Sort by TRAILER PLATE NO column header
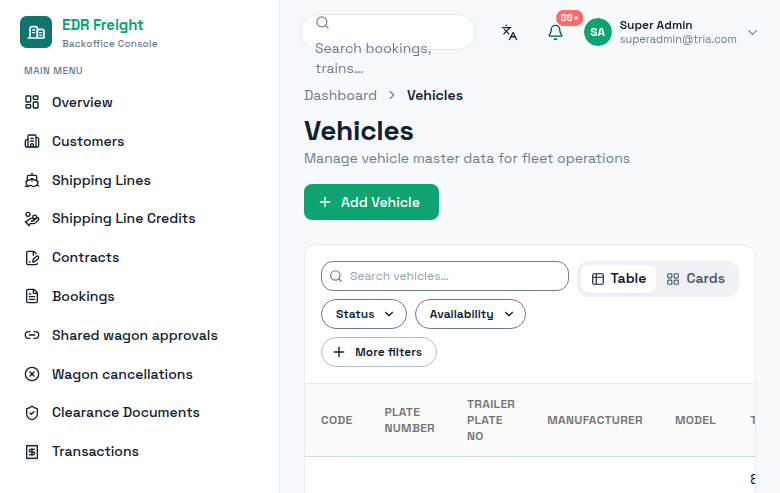Screen dimensions: 780x493 [490, 420]
